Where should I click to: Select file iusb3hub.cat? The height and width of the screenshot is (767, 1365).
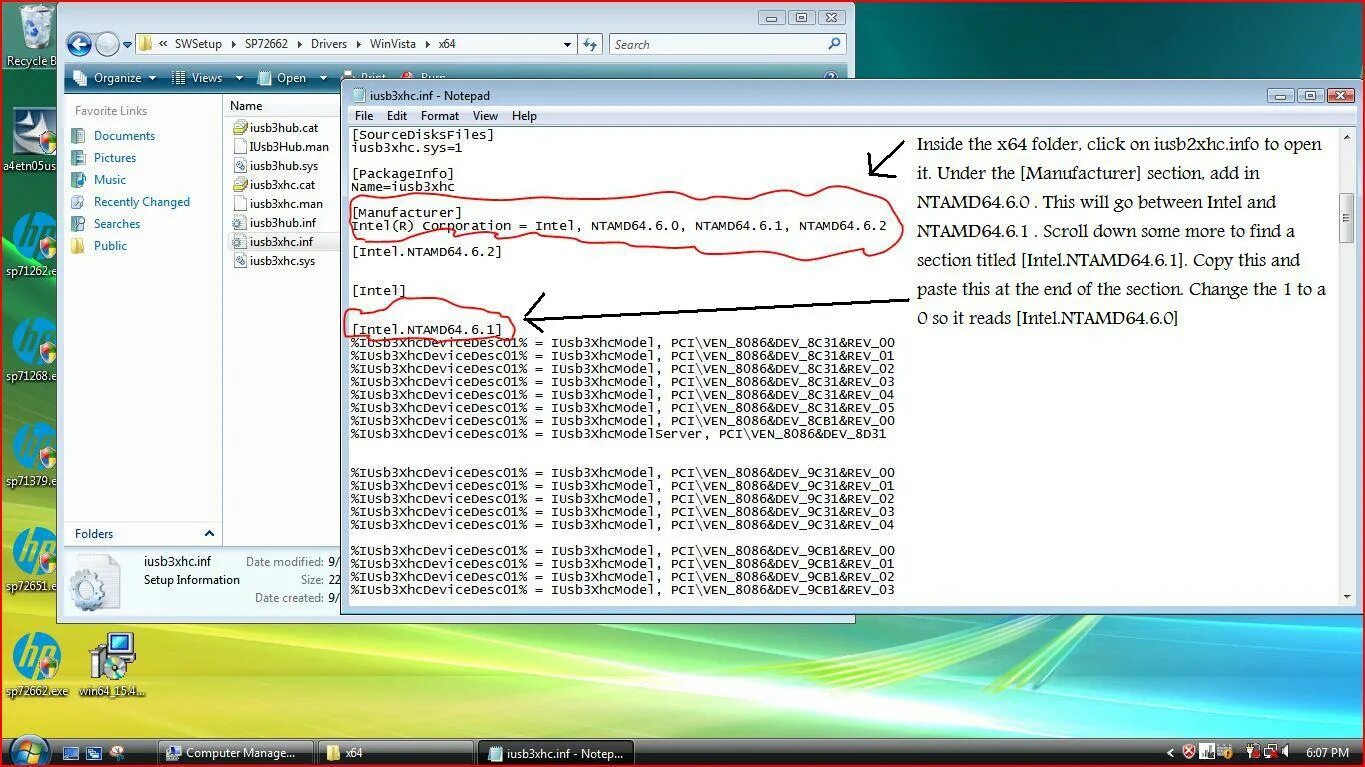click(275, 128)
